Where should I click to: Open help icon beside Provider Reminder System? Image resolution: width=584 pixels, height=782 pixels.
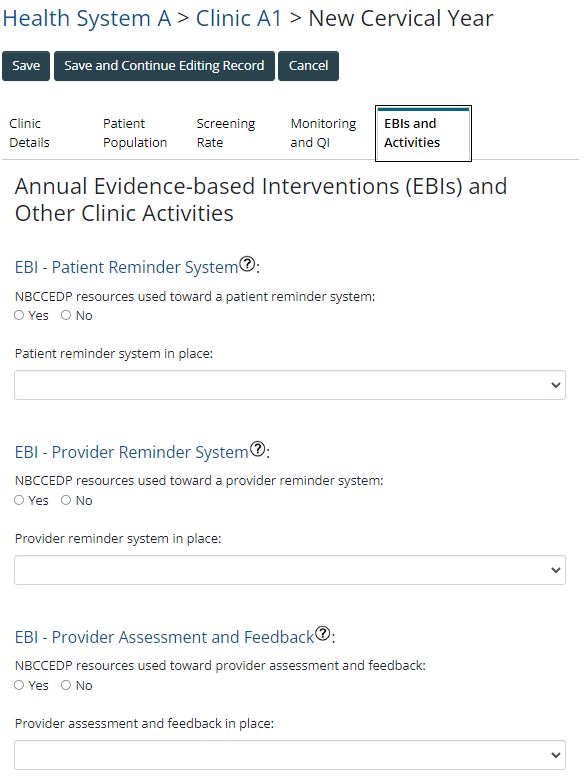click(x=257, y=449)
